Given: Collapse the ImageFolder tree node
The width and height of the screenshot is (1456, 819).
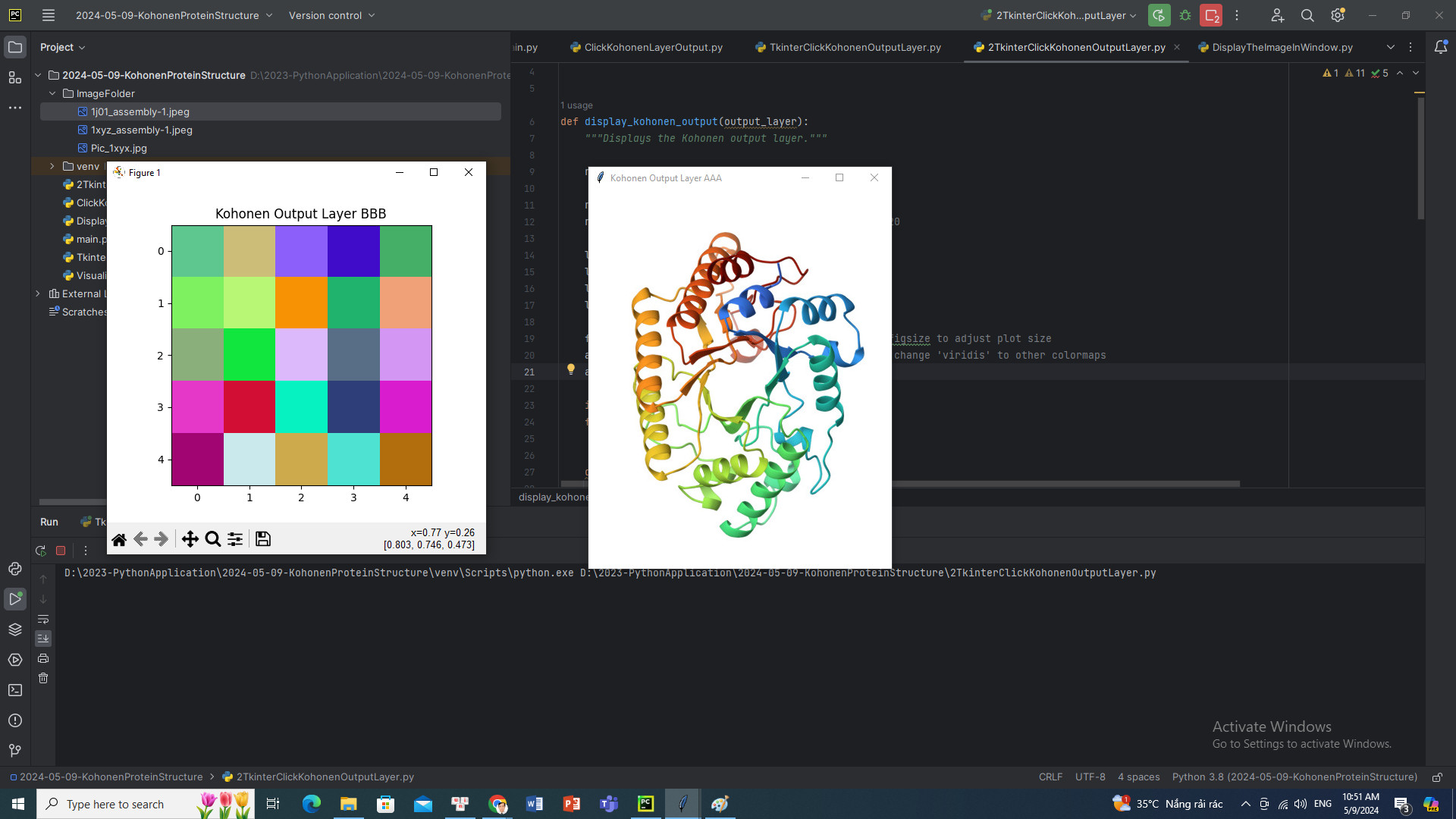Looking at the screenshot, I should (52, 93).
